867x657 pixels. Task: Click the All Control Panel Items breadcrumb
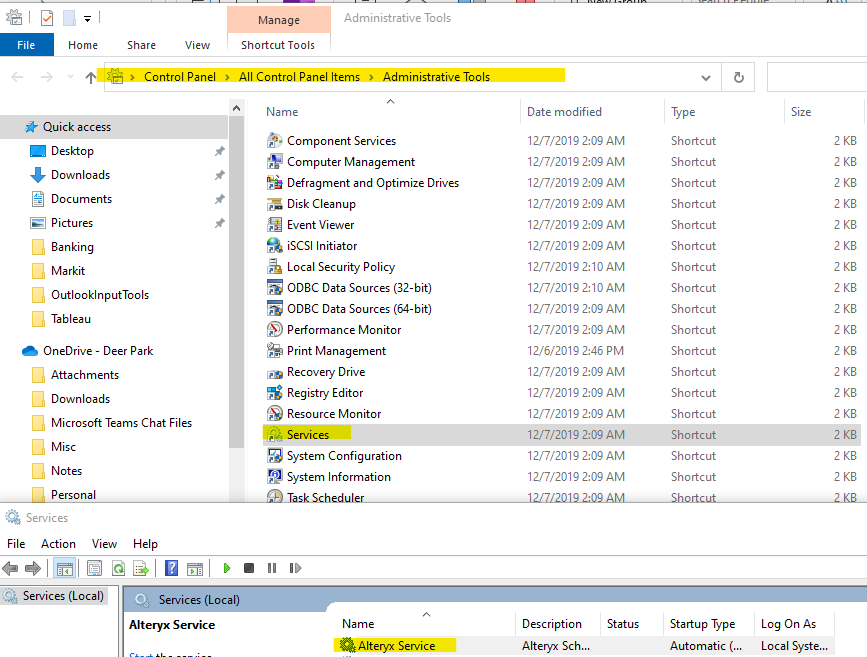(x=299, y=77)
